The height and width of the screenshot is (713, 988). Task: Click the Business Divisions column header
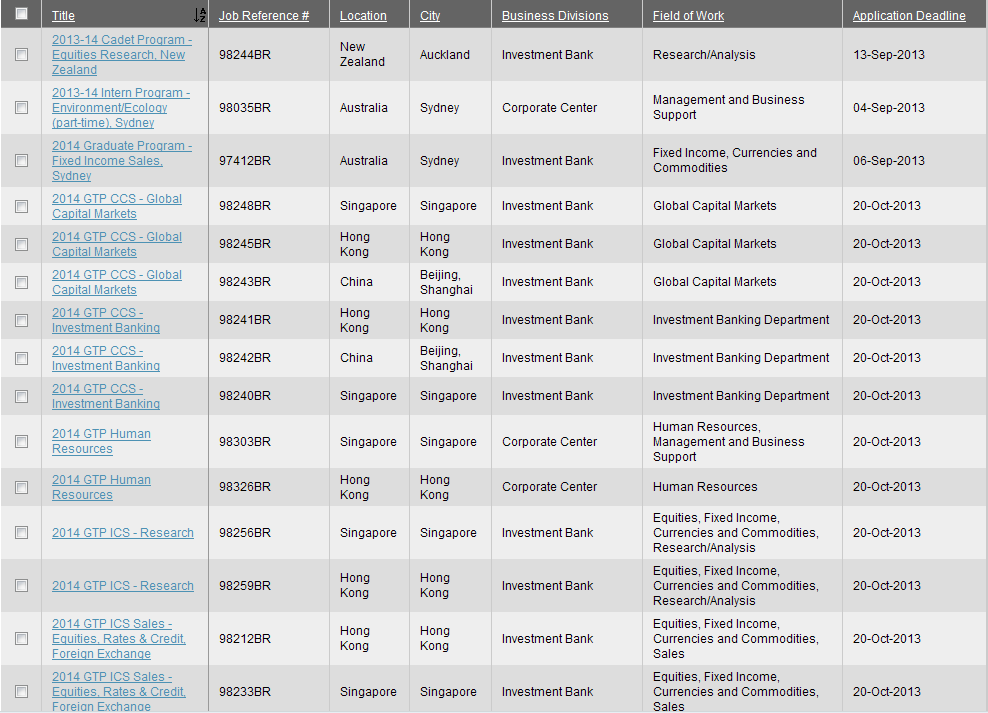554,16
